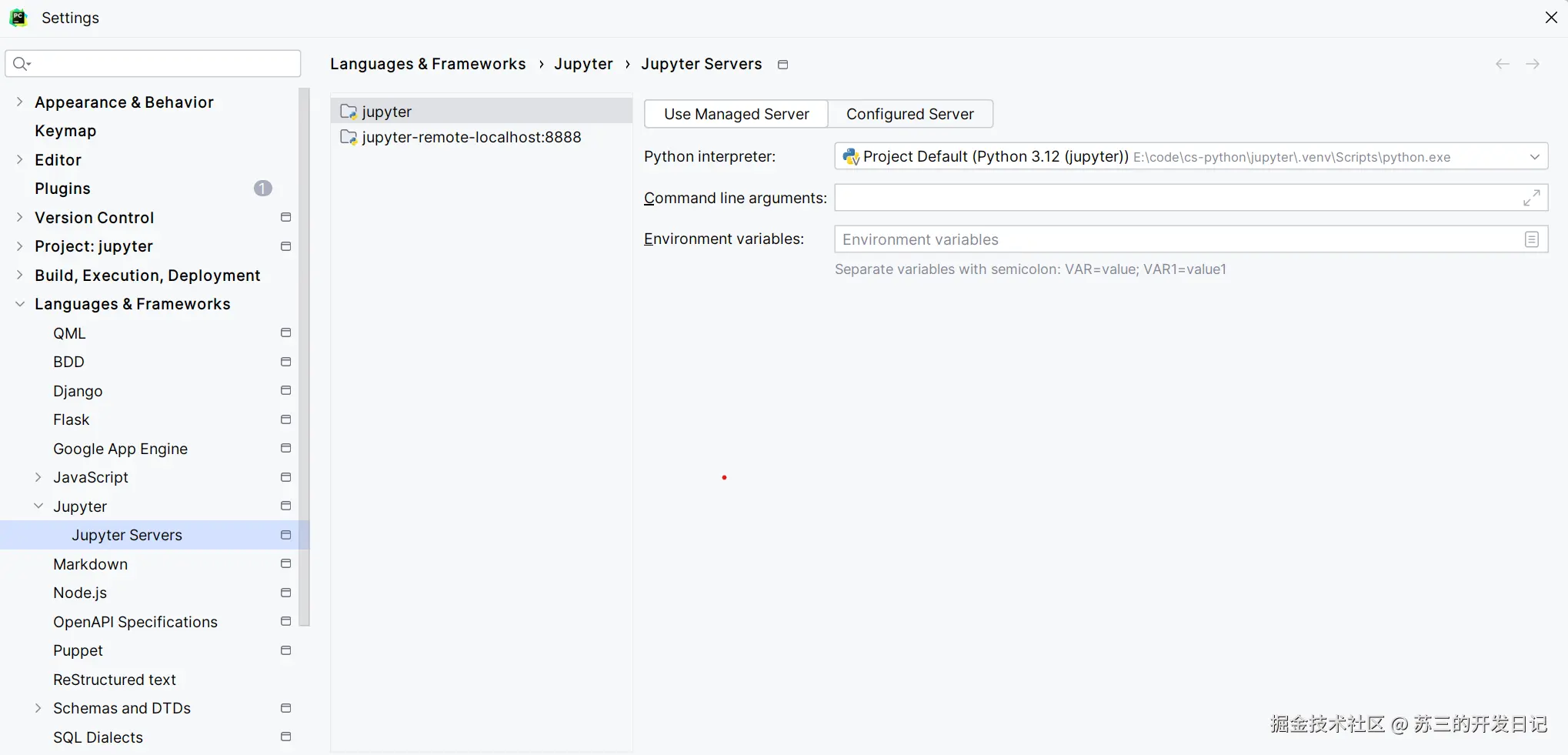Switch to the Configured Server option

910,114
